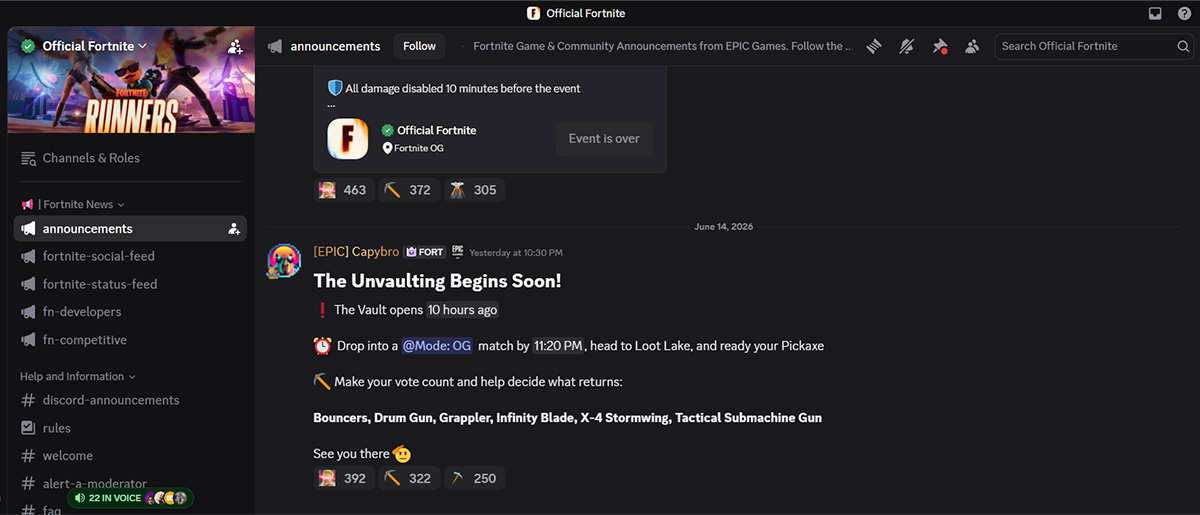Show the member list icon
The image size is (1200, 515).
coord(972,46)
